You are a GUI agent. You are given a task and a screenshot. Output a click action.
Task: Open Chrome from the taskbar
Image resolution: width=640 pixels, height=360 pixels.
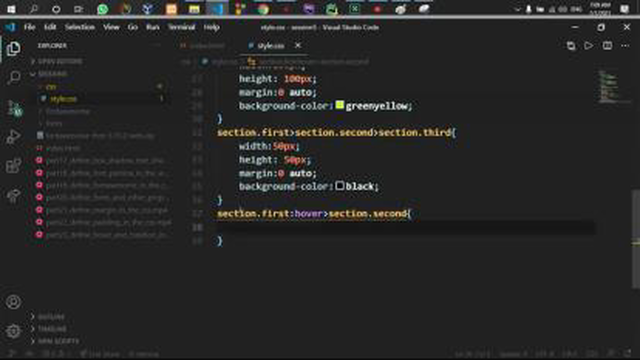263,9
